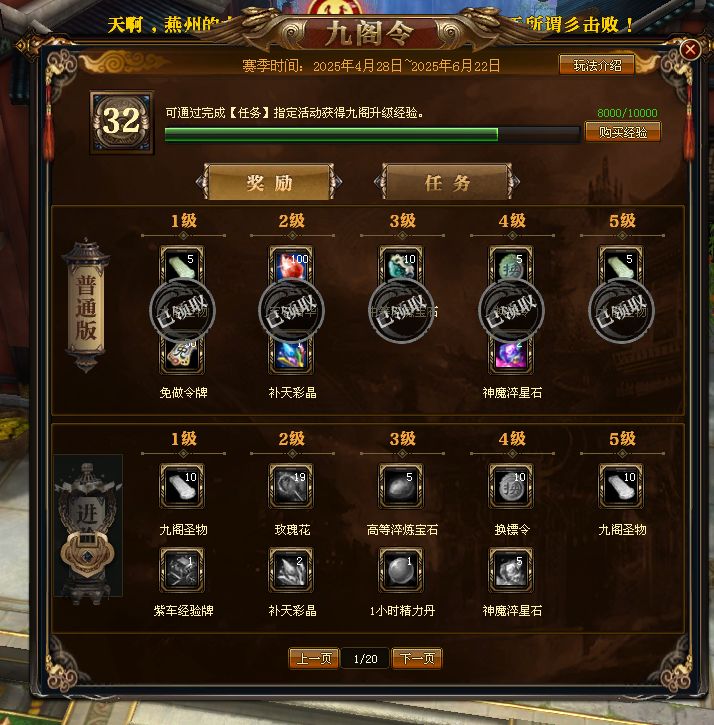
Task: Click the 九阁圣物 icon in advanced level 1
Action: (182, 486)
